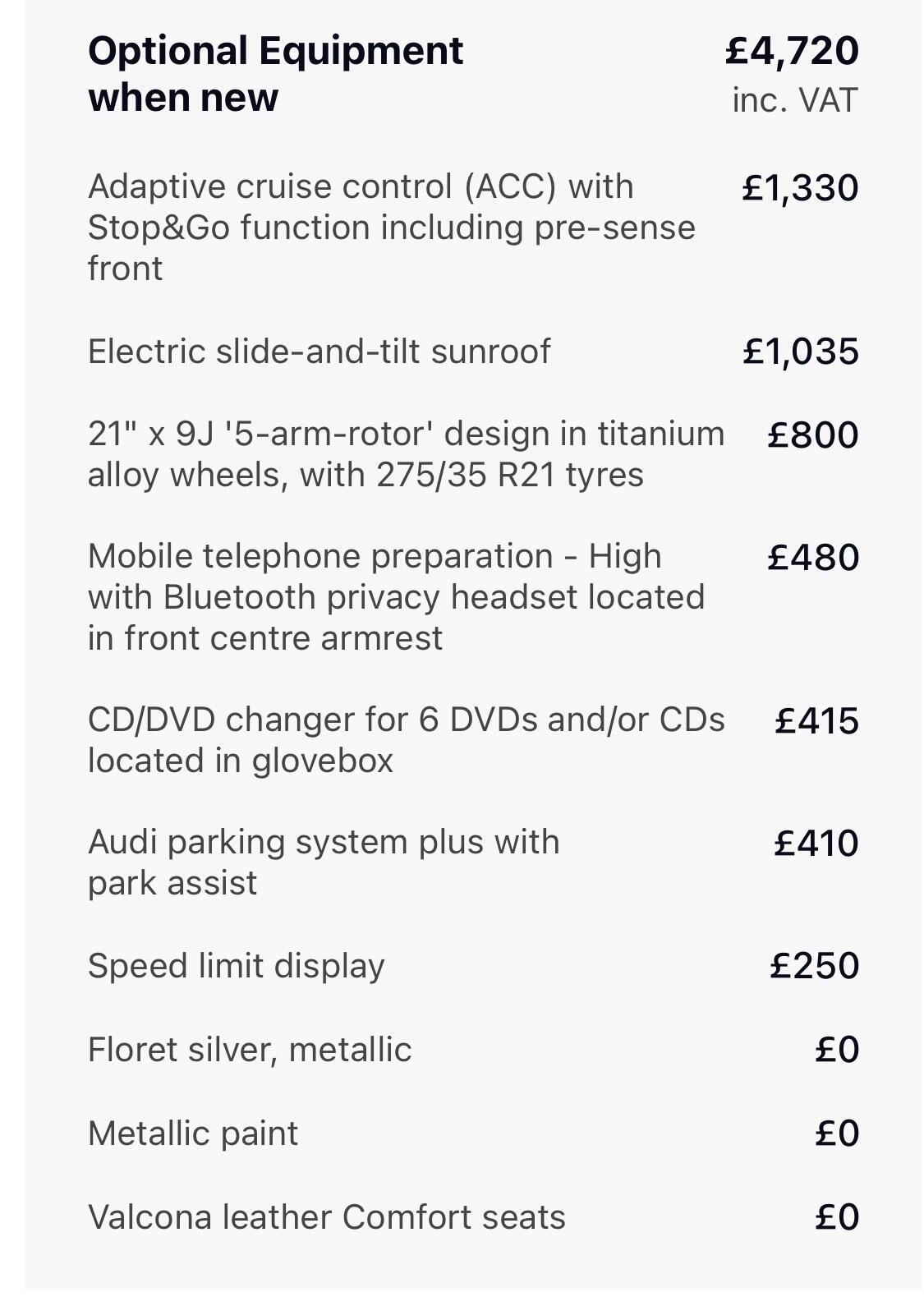This screenshot has width=924, height=1306.
Task: Select Valcona leather Comfort seats item
Action: pos(326,1217)
